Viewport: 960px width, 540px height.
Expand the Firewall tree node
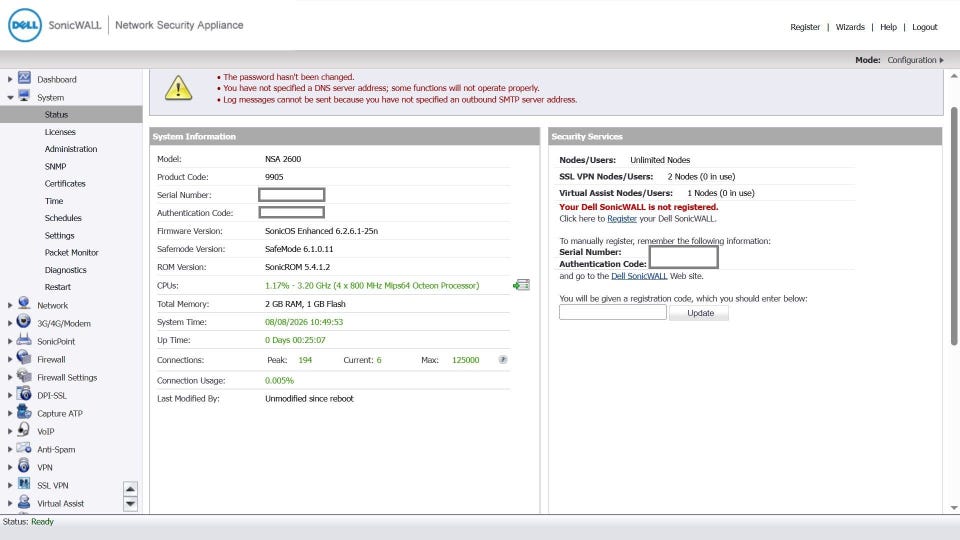point(10,360)
